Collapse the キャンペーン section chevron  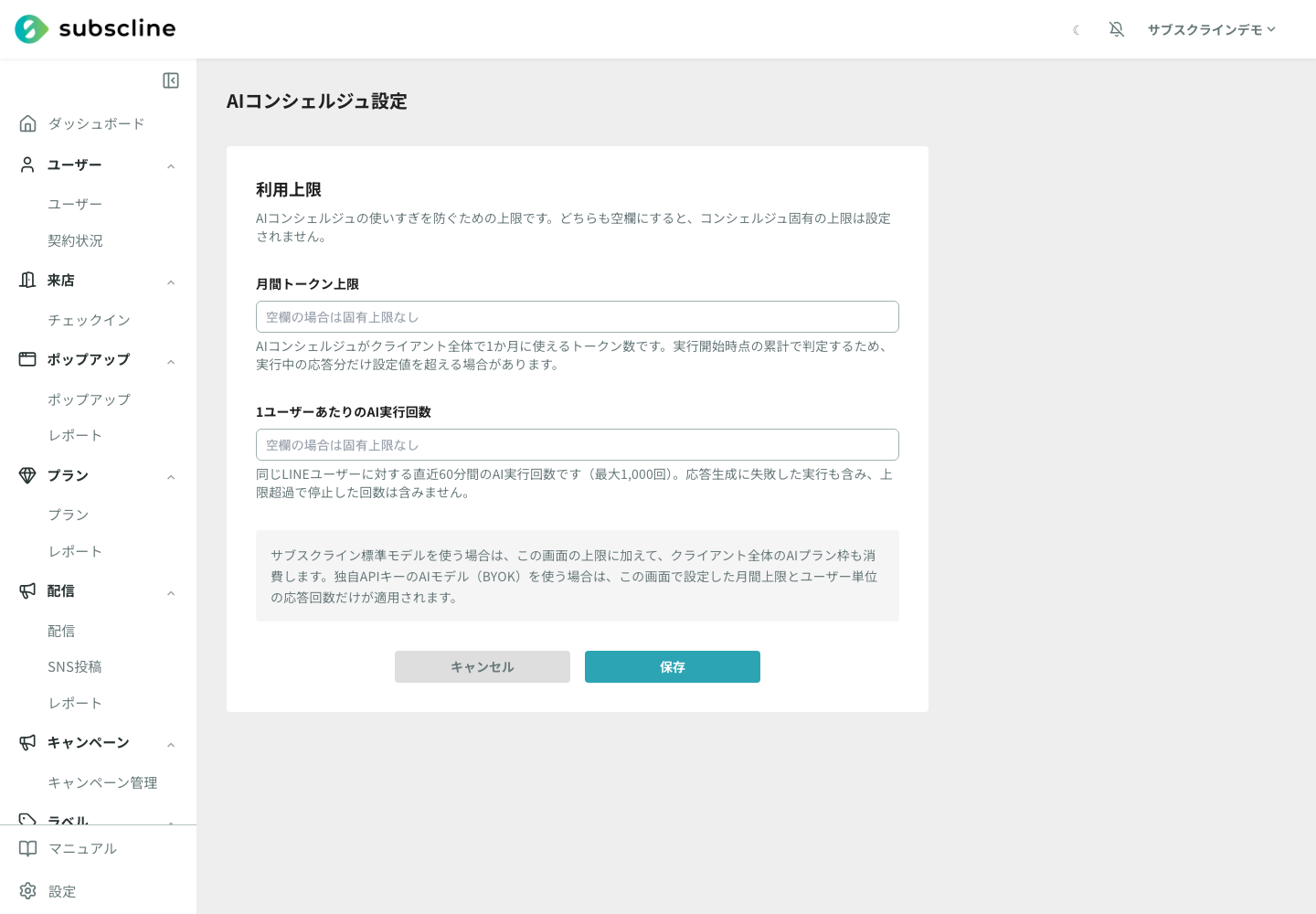tap(171, 744)
